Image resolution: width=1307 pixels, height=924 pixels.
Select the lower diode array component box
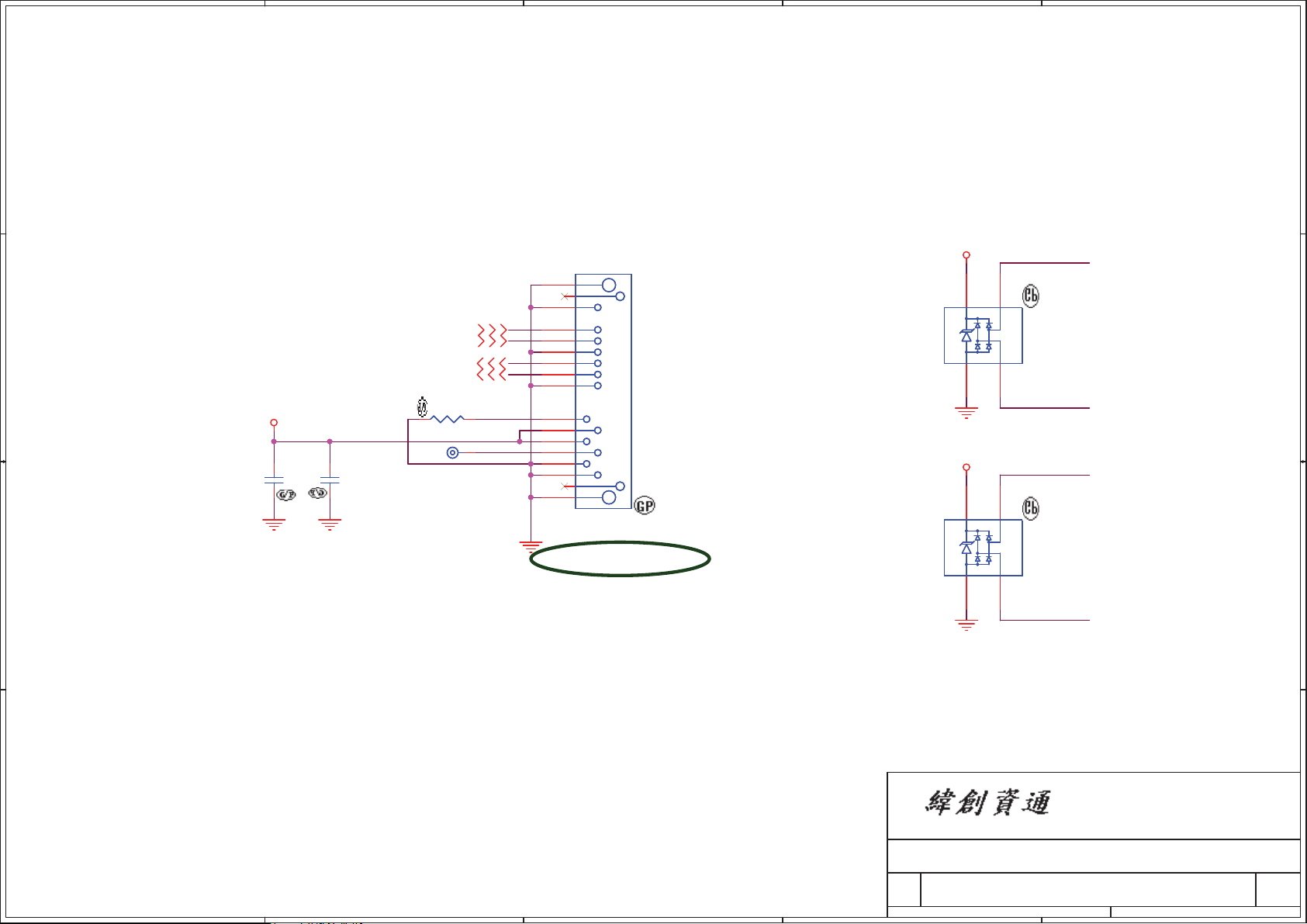tap(983, 548)
